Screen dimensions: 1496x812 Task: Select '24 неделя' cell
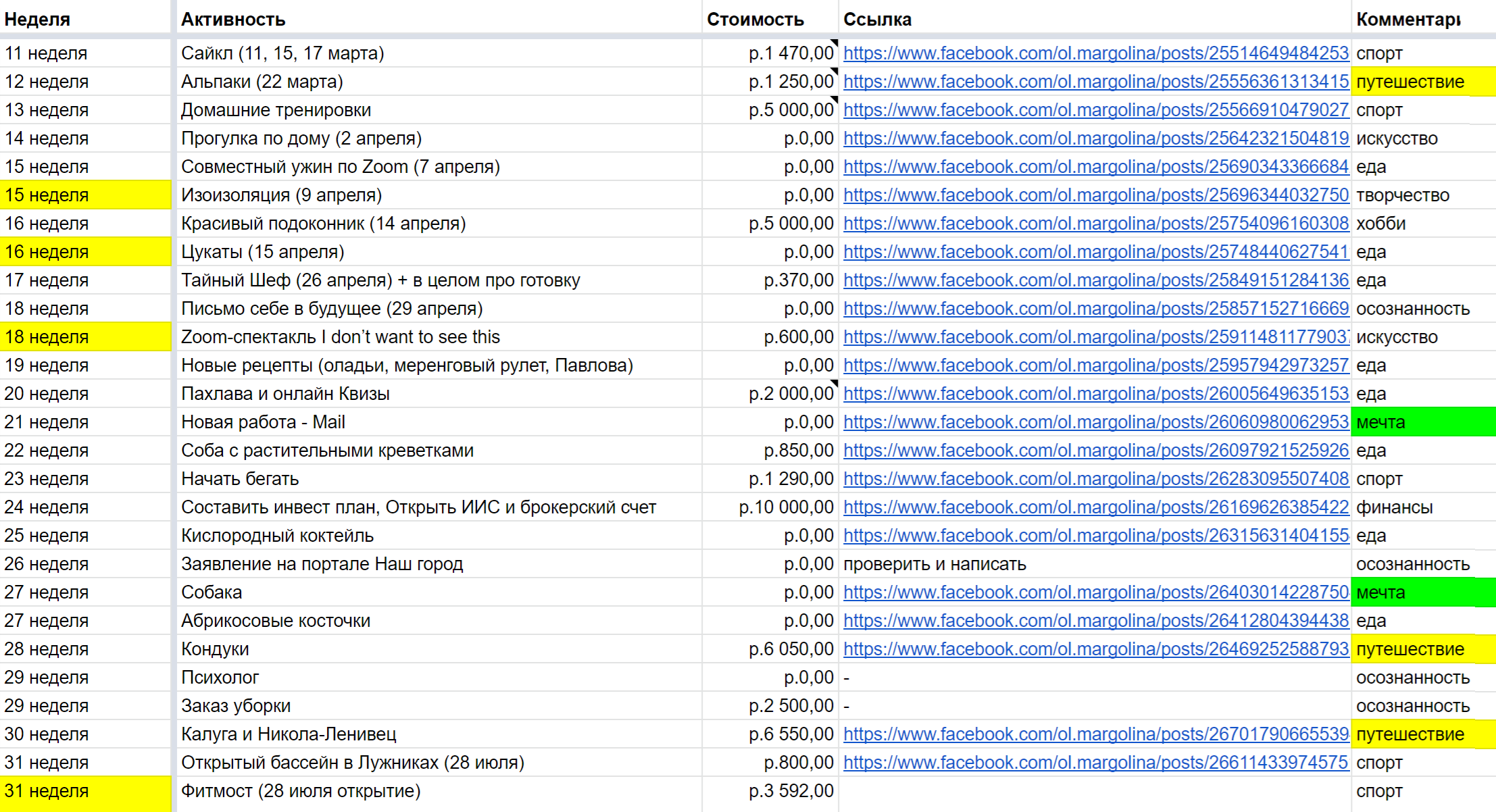pyautogui.click(x=86, y=507)
